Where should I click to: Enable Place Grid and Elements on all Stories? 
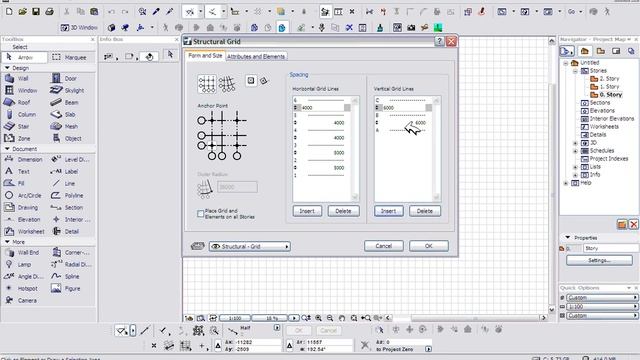pyautogui.click(x=200, y=214)
